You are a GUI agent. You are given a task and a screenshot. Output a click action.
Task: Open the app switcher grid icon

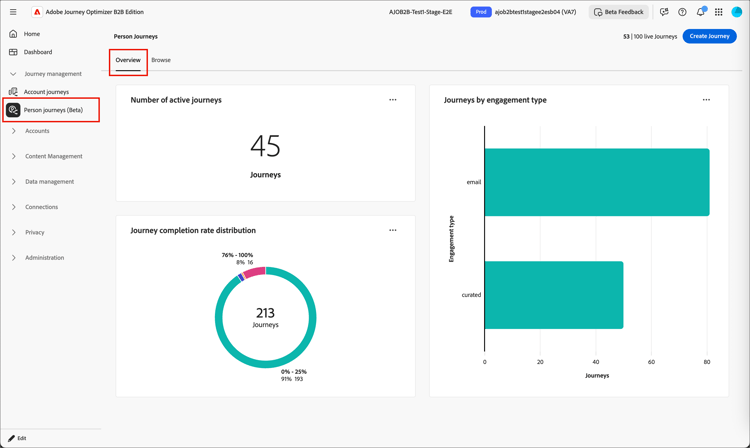point(718,12)
